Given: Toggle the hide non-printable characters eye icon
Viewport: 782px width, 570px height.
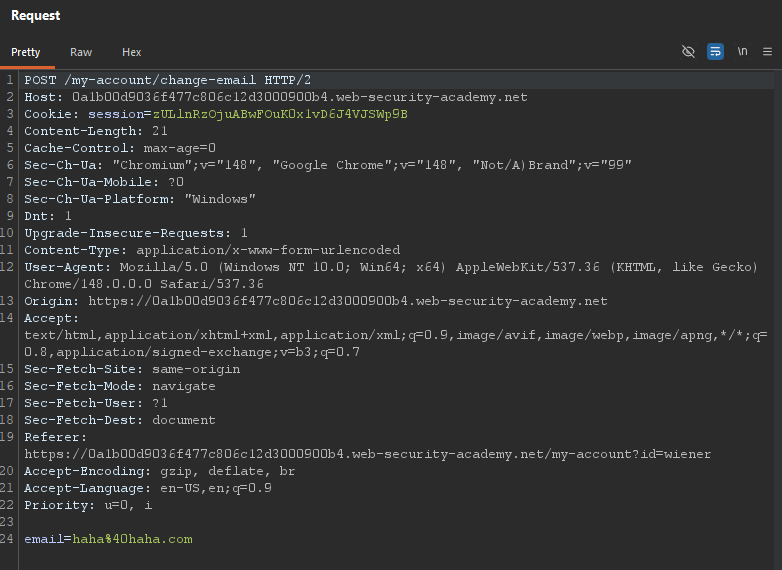Looking at the screenshot, I should coord(688,51).
